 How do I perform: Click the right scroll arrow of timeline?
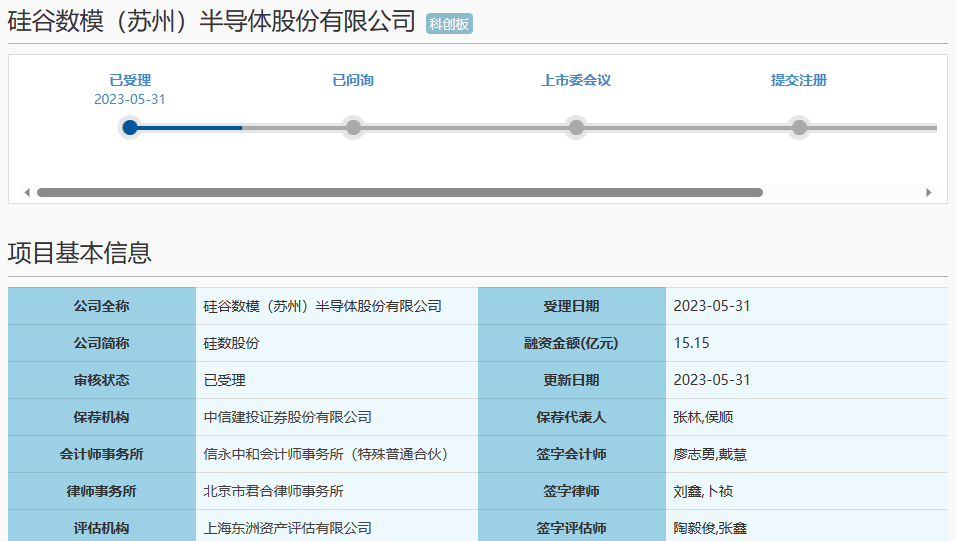coord(929,193)
